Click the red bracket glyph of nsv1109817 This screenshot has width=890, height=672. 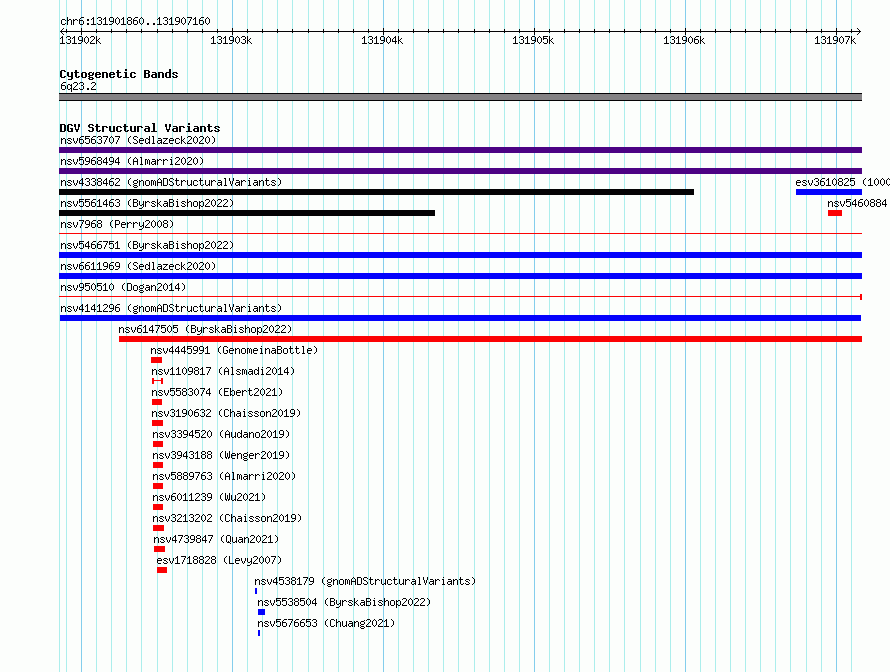tap(157, 381)
